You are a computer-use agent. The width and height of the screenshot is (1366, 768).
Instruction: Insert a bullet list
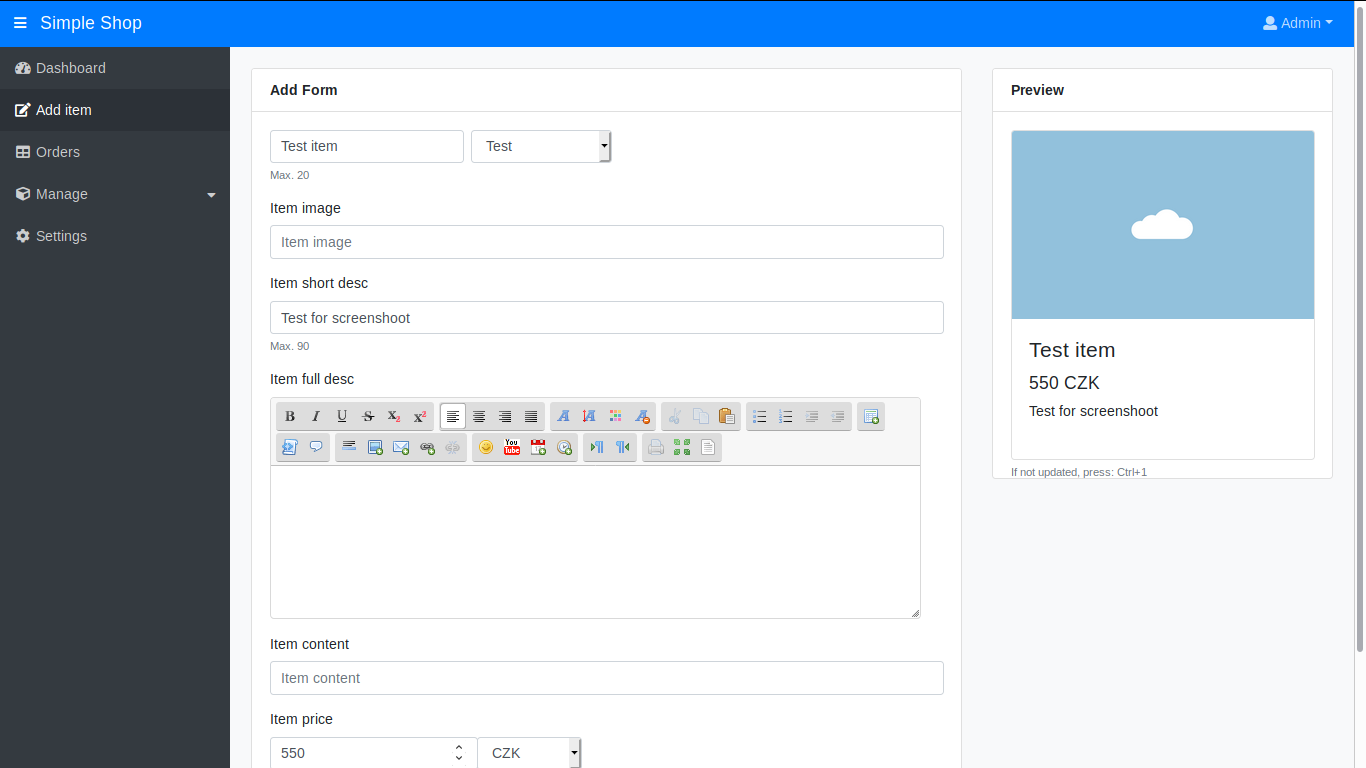pyautogui.click(x=760, y=416)
